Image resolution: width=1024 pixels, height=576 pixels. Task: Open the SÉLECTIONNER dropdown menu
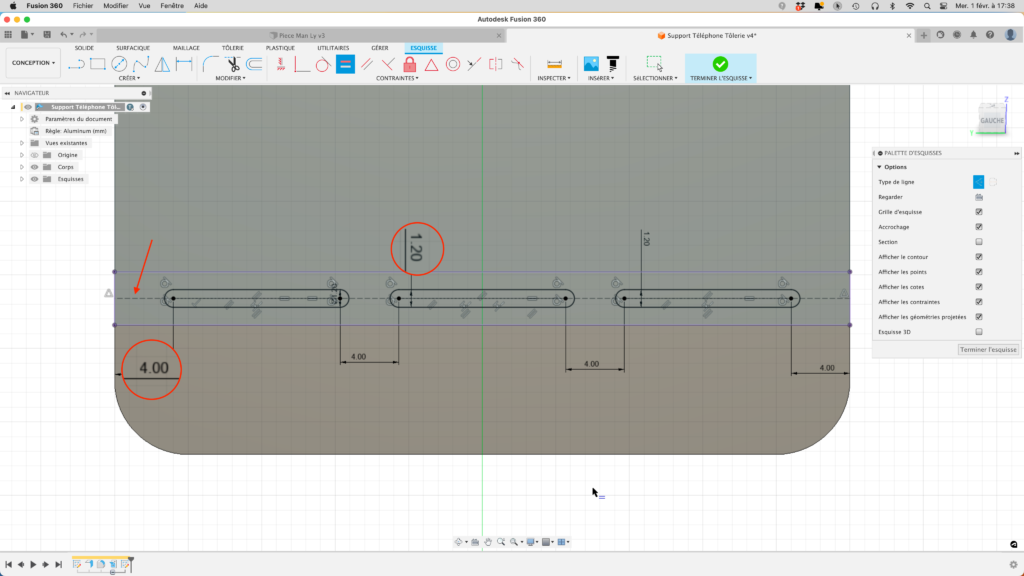(x=655, y=78)
